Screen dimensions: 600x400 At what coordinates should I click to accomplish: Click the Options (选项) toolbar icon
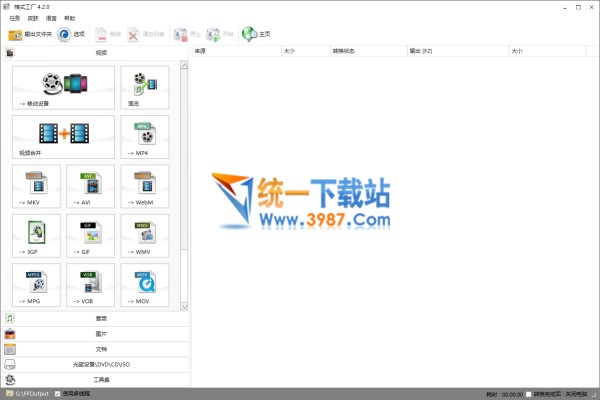pos(71,34)
